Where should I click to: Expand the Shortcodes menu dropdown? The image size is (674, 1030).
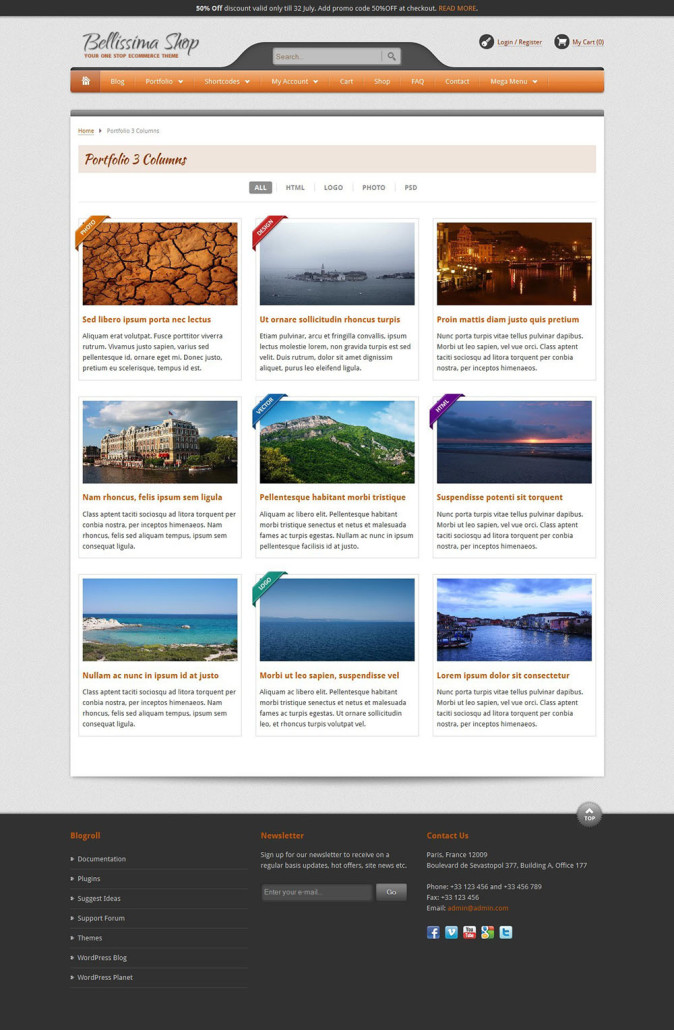(x=227, y=81)
